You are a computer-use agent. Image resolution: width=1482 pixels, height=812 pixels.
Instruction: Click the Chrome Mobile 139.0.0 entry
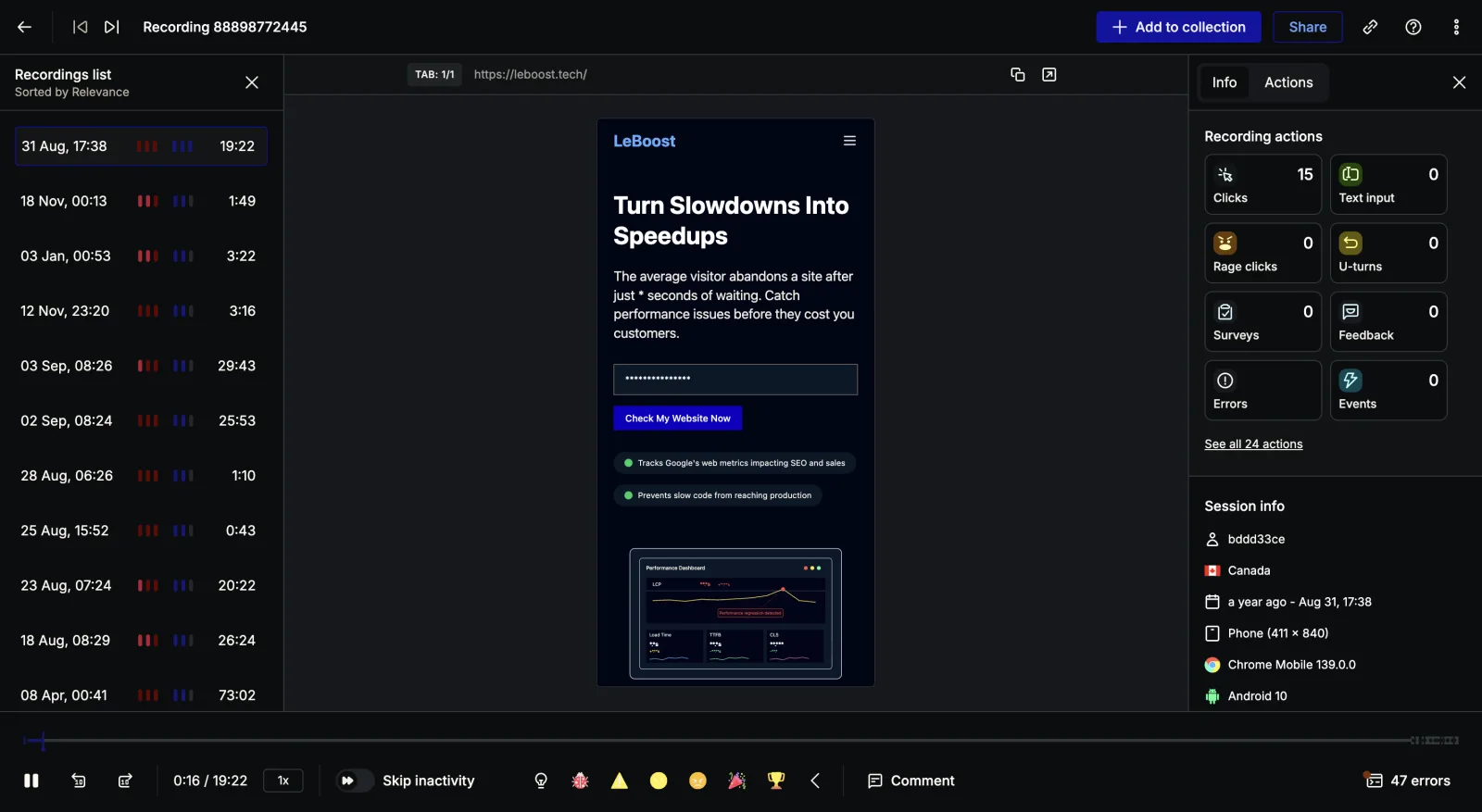1291,665
